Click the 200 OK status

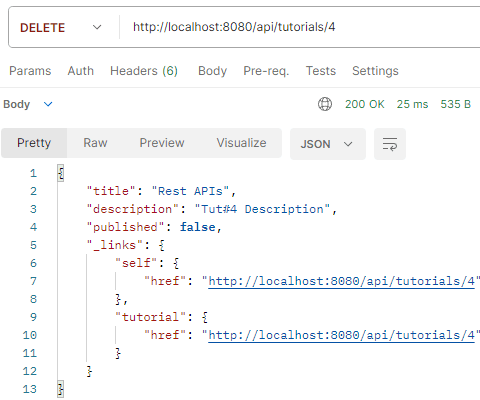[365, 104]
